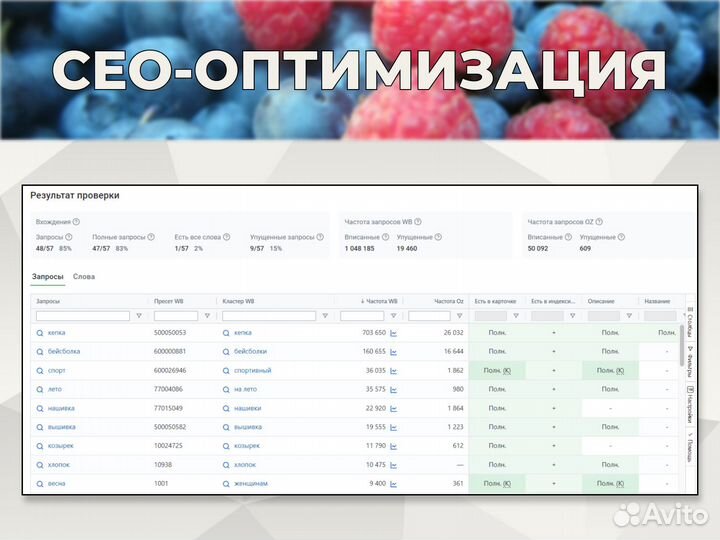Open frequency chart for 22 920 row
Image resolution: width=720 pixels, height=540 pixels.
[394, 409]
